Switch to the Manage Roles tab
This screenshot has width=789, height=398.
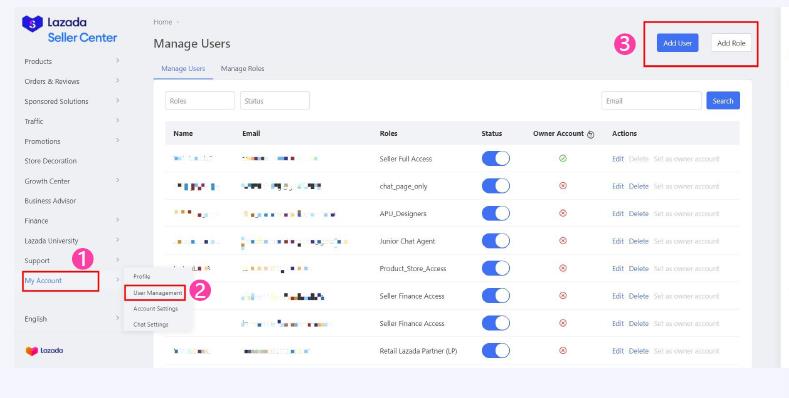(x=243, y=68)
